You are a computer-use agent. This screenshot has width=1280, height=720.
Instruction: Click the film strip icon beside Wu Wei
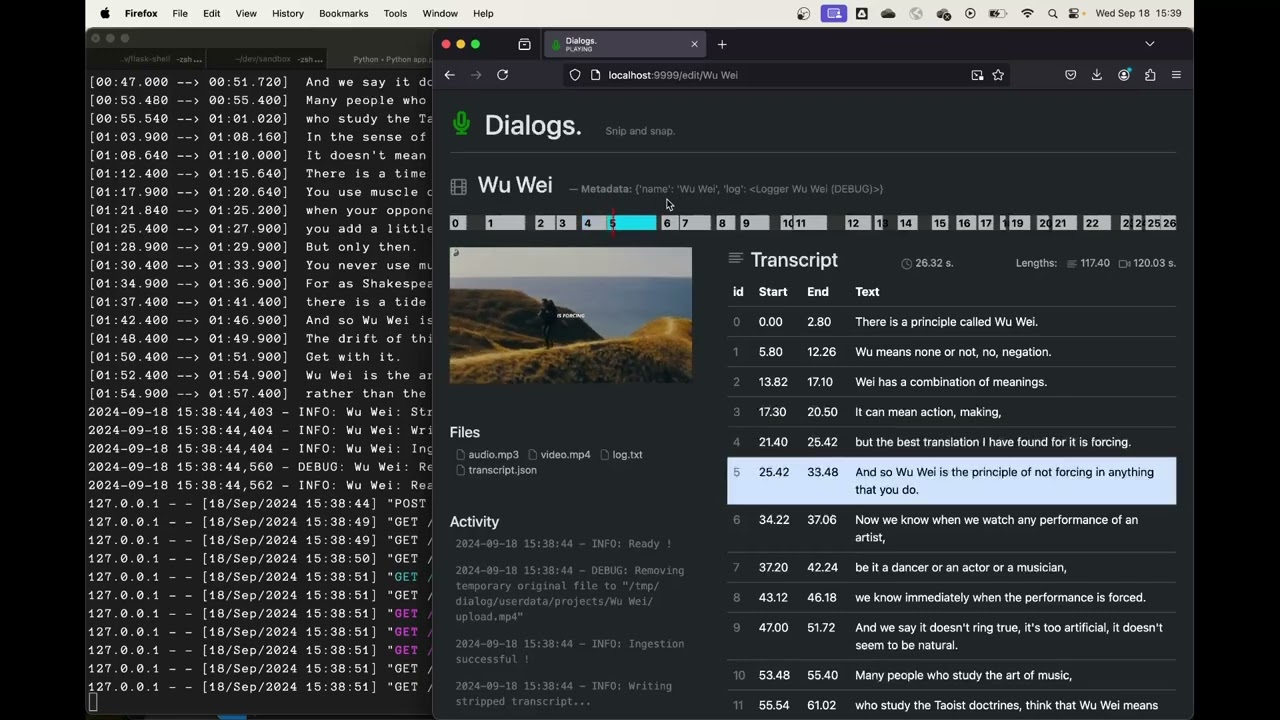point(459,187)
